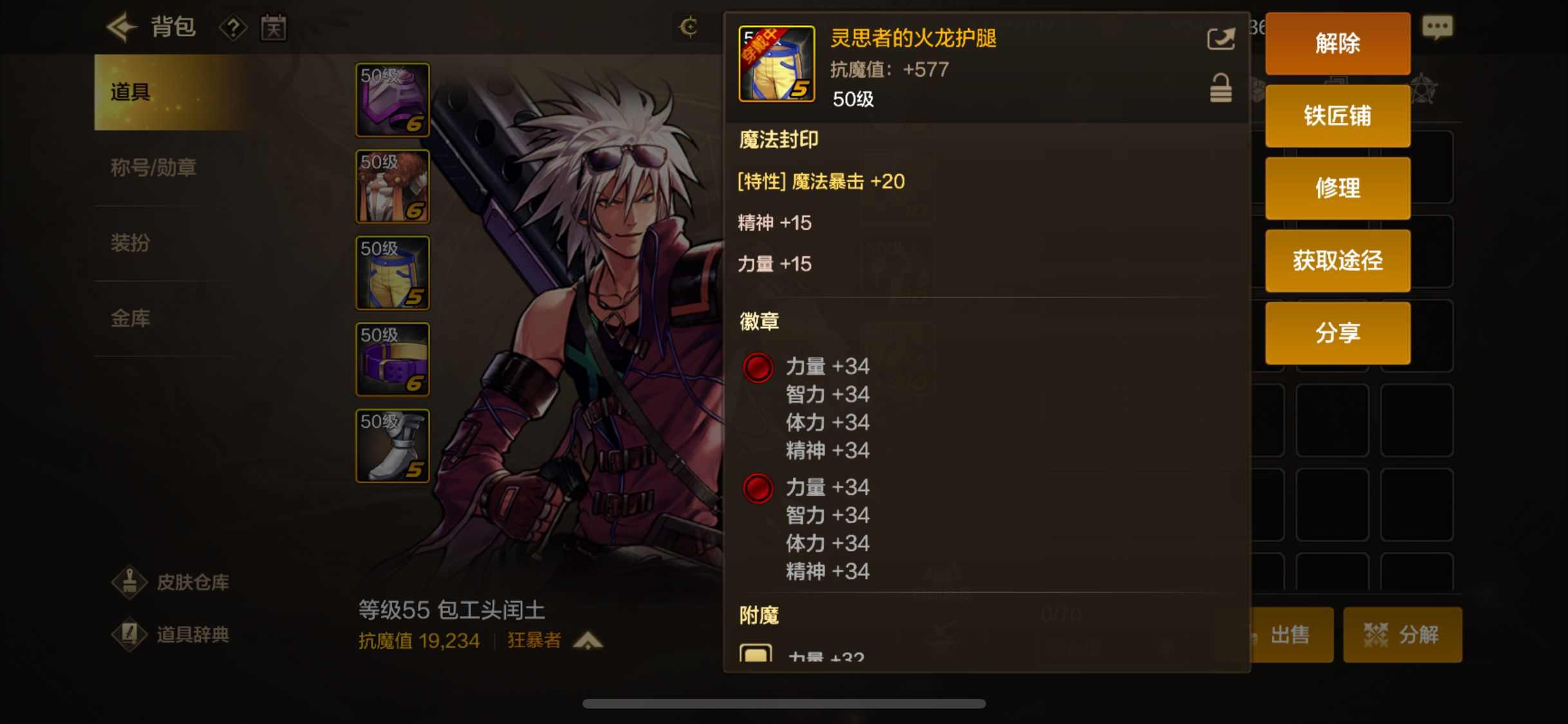The width and height of the screenshot is (1568, 724).
Task: Open the question mark help icon
Action: point(234,28)
